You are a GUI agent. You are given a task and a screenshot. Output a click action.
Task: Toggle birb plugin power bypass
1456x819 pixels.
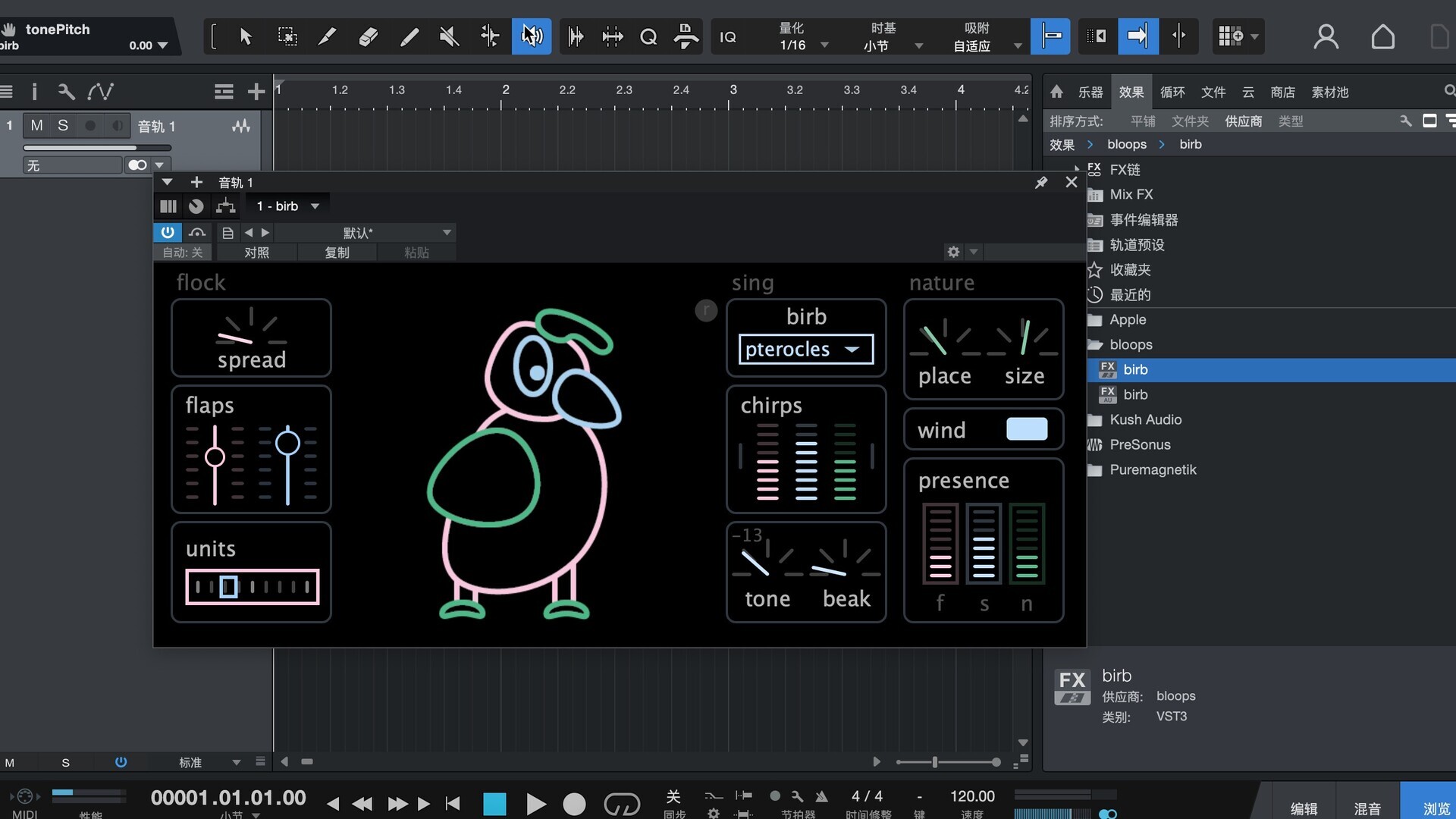pos(168,232)
